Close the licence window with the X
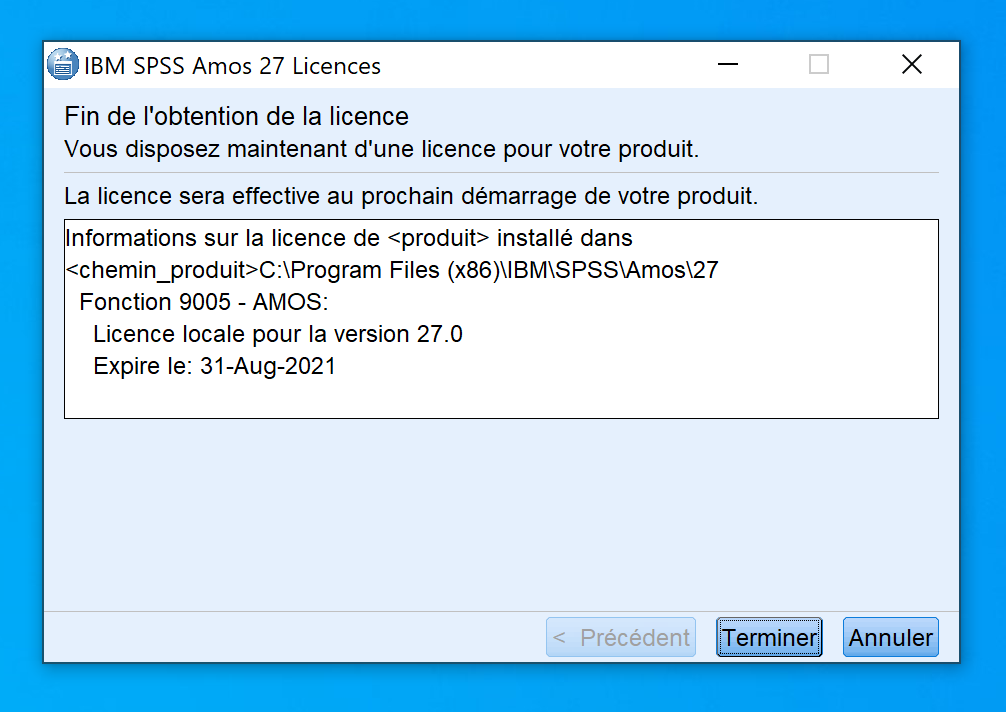 pos(911,65)
